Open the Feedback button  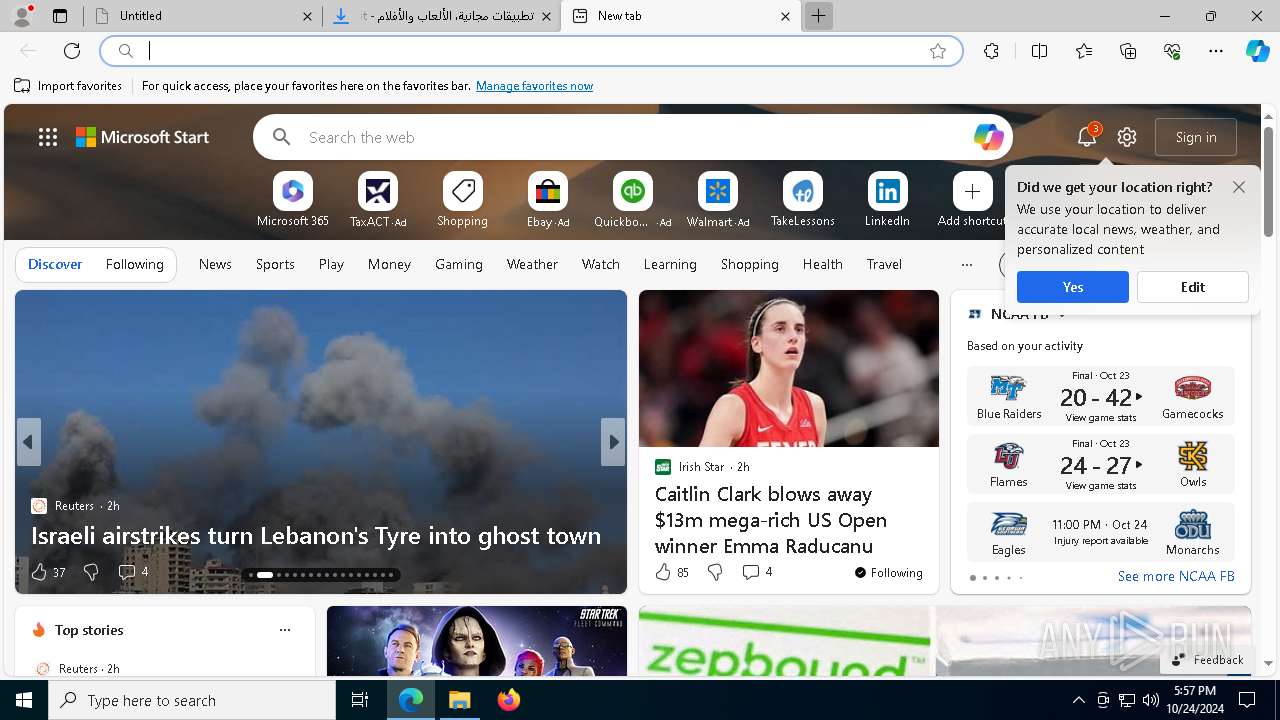(1207, 660)
